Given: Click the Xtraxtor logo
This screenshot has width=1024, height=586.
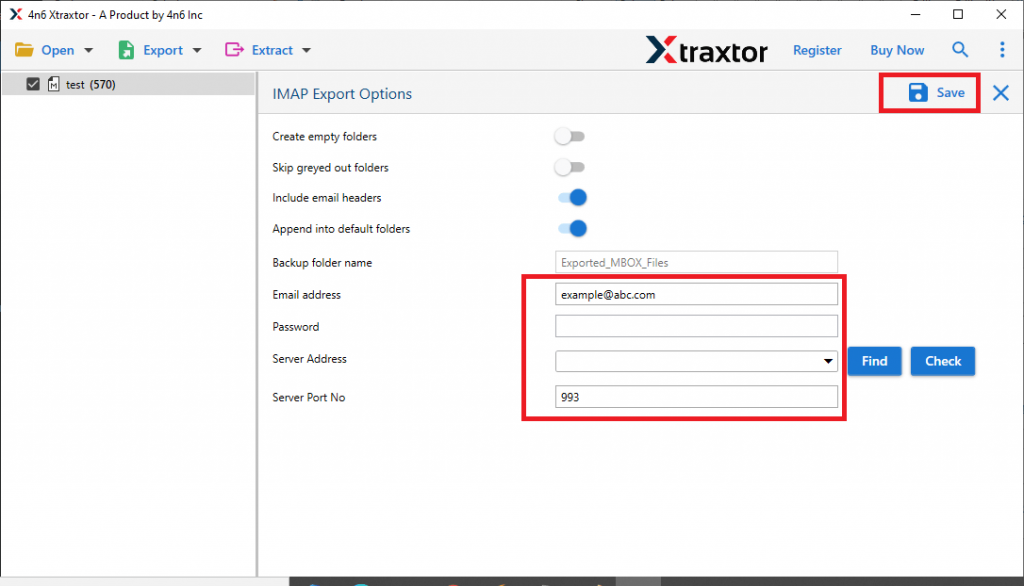Looking at the screenshot, I should tap(707, 50).
